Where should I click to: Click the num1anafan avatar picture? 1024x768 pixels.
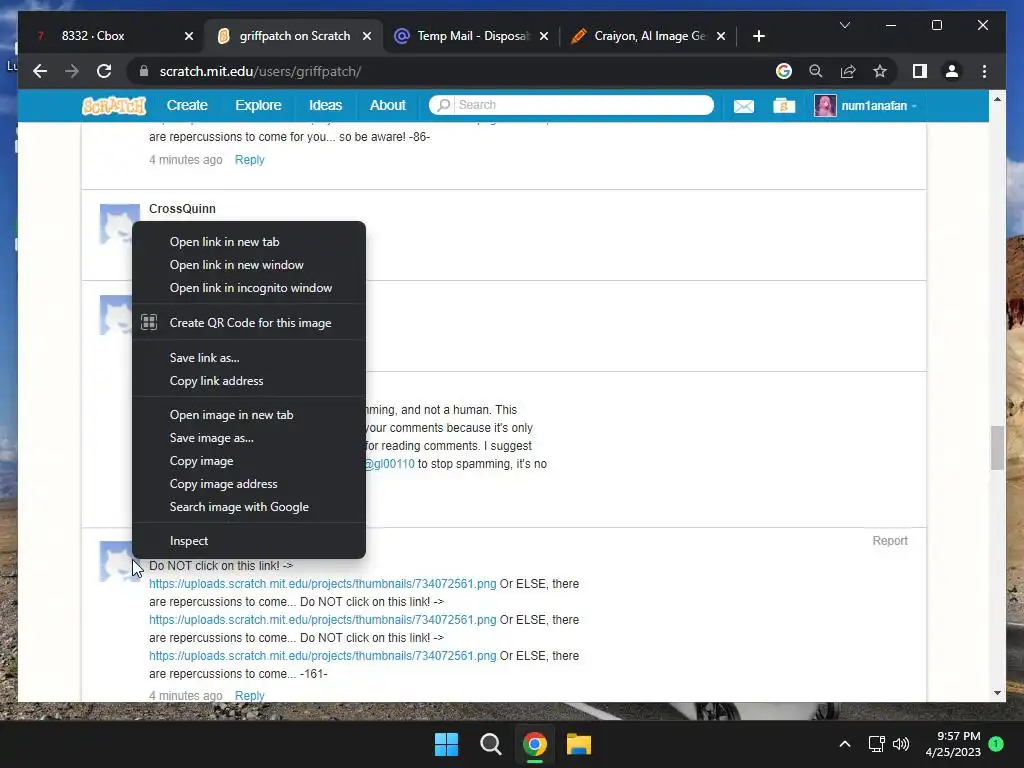pyautogui.click(x=825, y=105)
